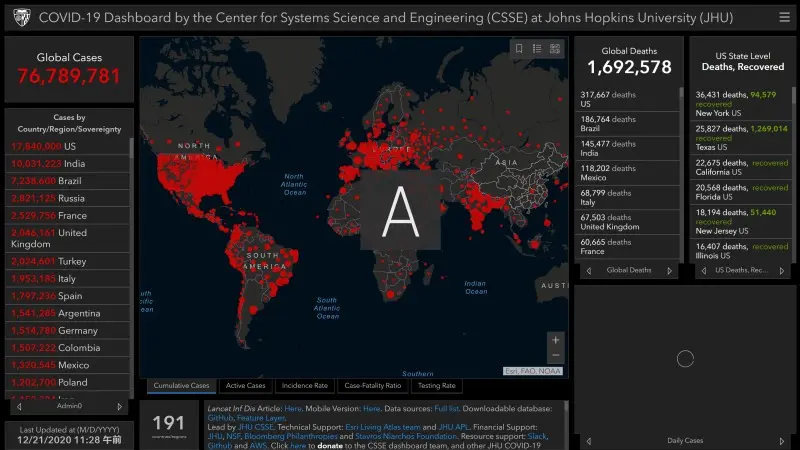The height and width of the screenshot is (450, 800).
Task: Open the basemap gallery grid icon
Action: [555, 48]
